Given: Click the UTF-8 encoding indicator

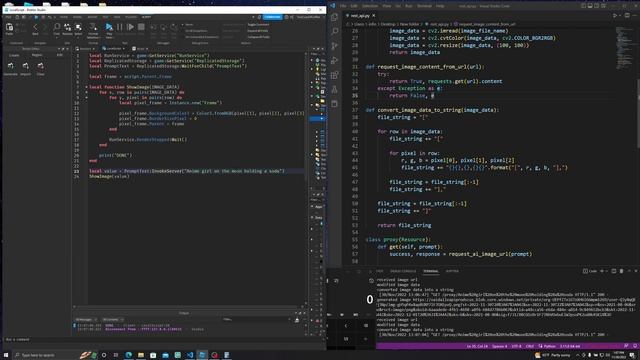Looking at the screenshot, I should tap(516, 346).
